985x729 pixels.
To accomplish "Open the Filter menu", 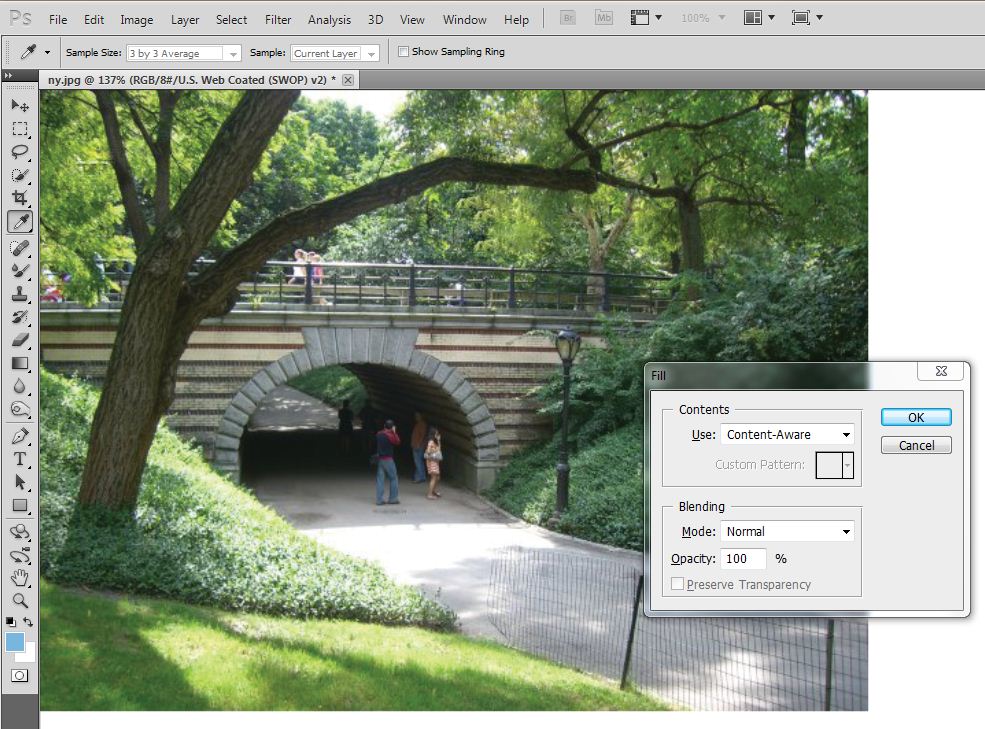I will pos(278,19).
